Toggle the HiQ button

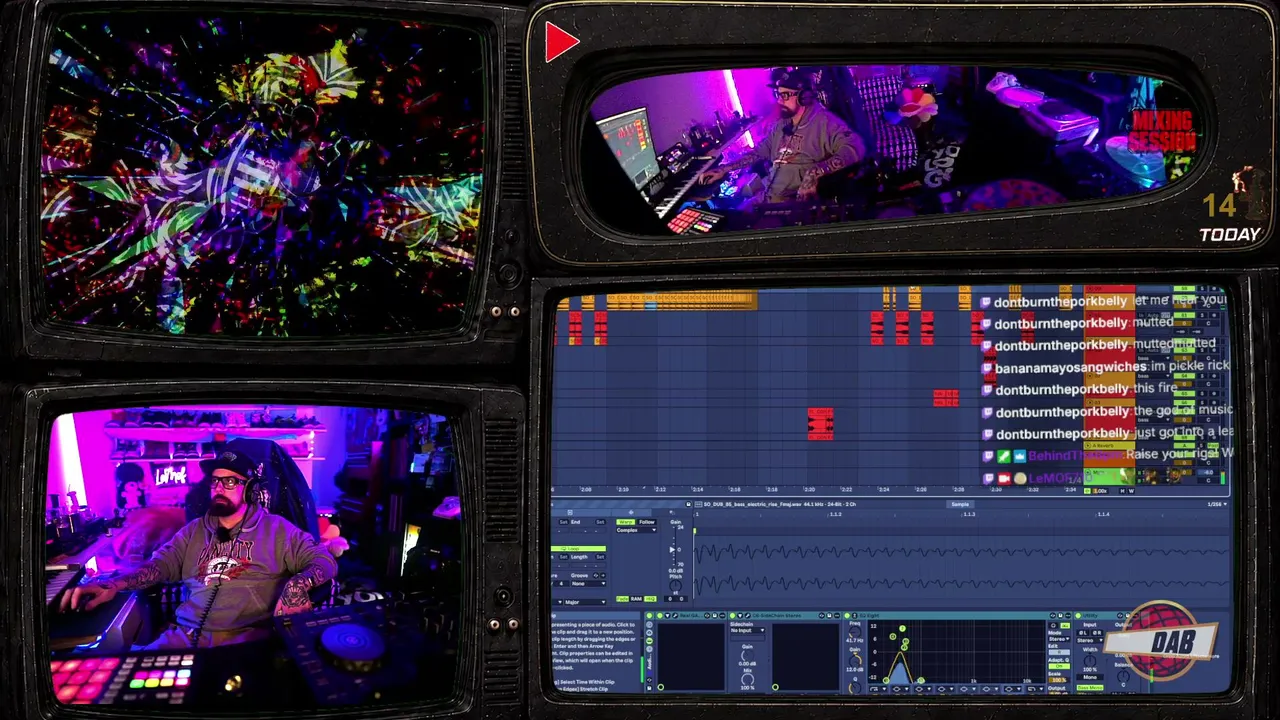click(x=650, y=598)
